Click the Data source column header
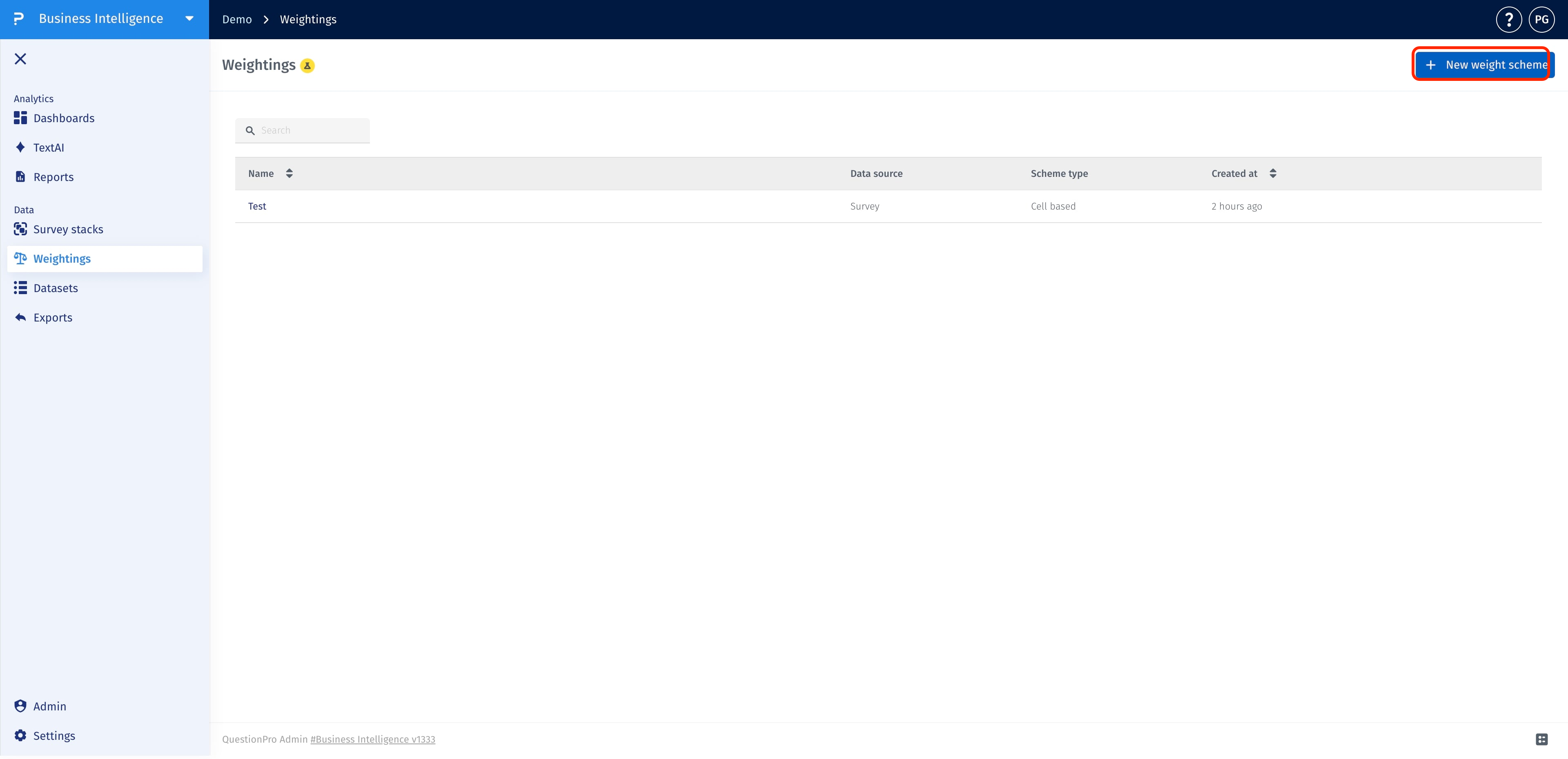1568x759 pixels. (876, 174)
